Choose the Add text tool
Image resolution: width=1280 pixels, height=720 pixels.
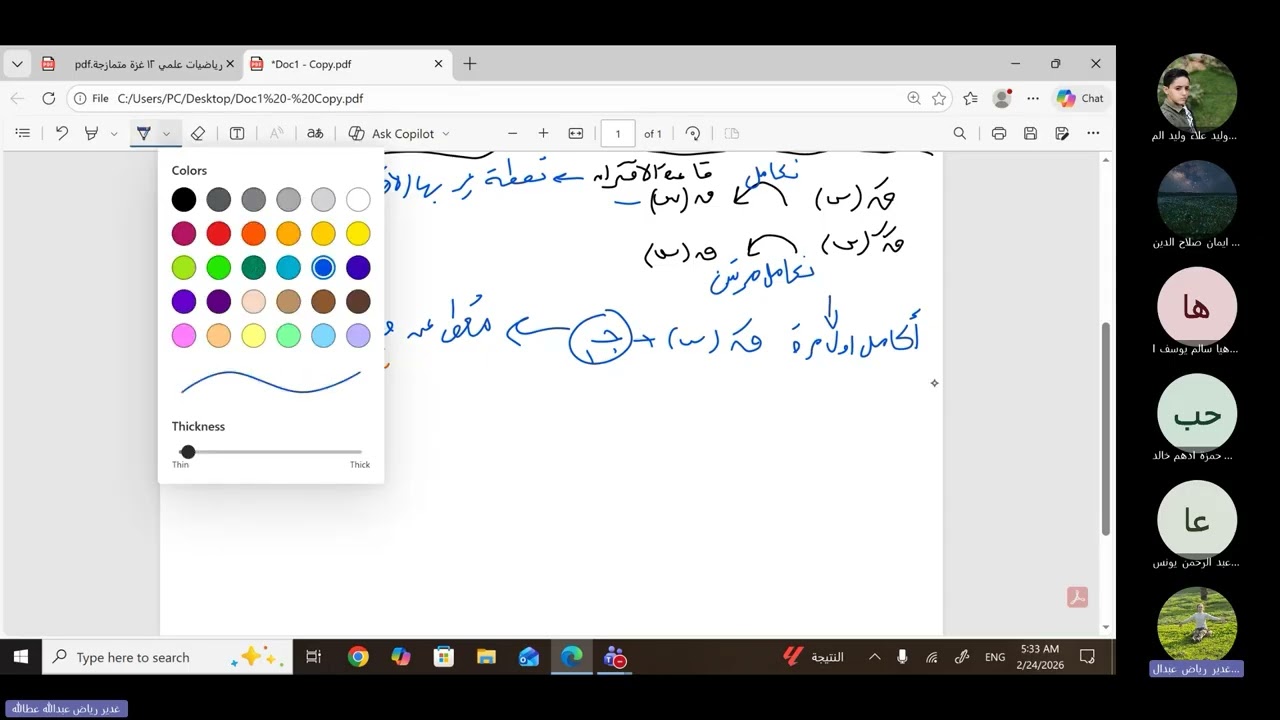point(237,133)
